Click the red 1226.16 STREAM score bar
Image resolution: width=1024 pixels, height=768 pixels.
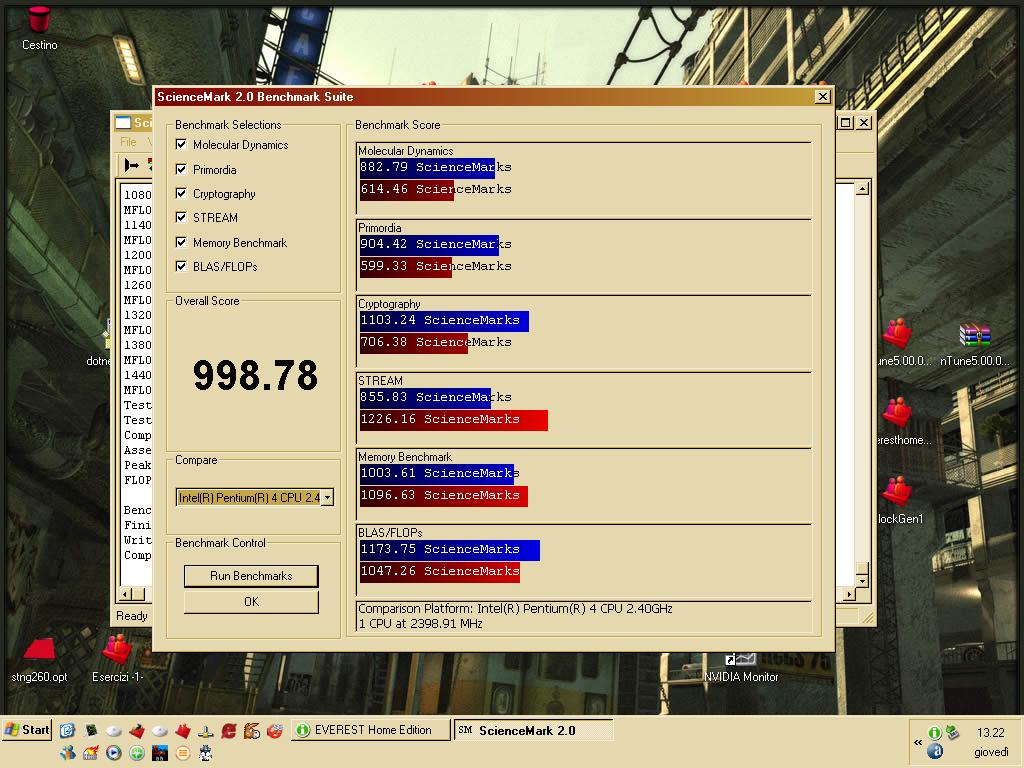click(454, 419)
